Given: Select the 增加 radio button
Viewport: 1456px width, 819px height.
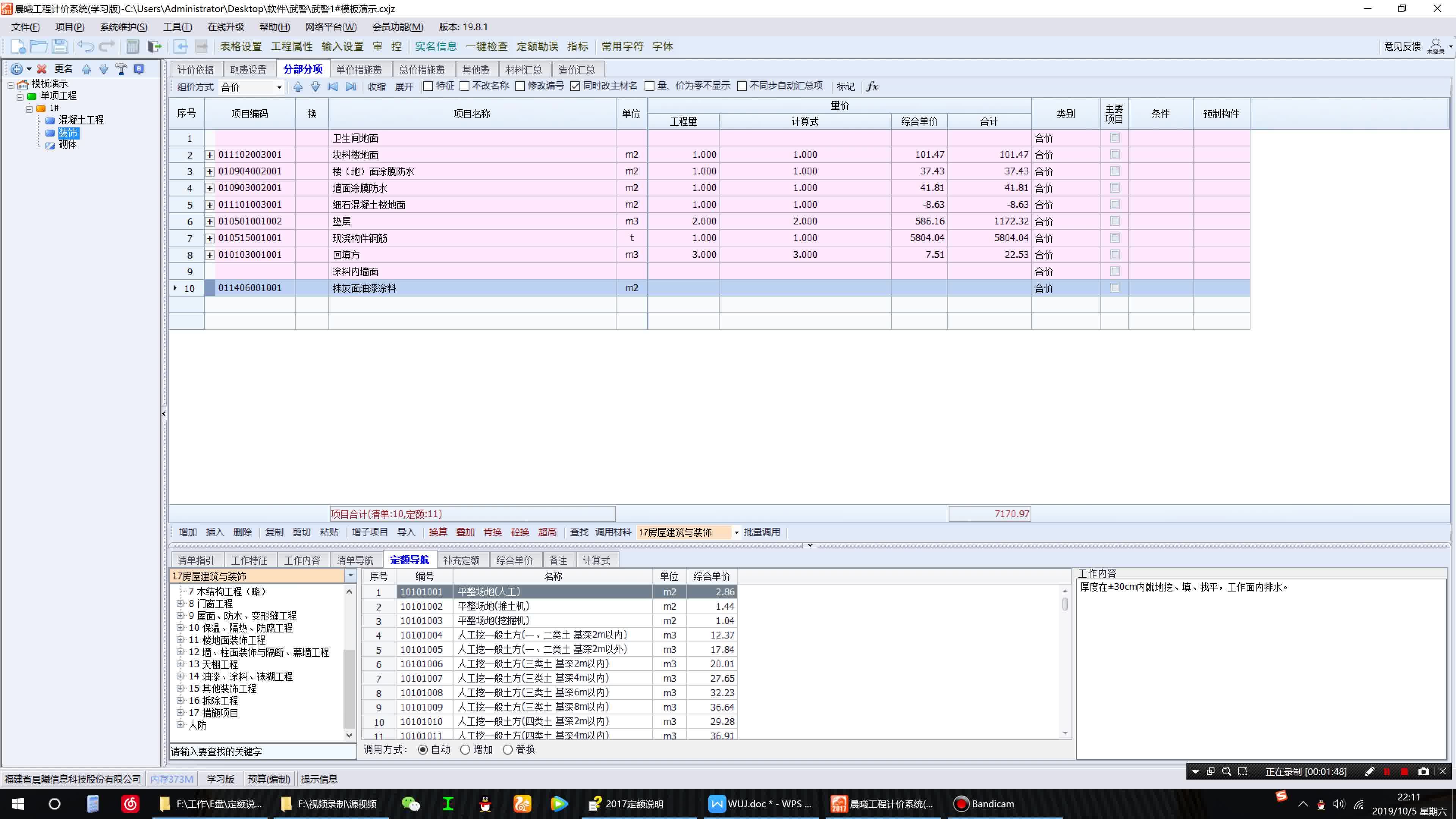Looking at the screenshot, I should pos(465,750).
